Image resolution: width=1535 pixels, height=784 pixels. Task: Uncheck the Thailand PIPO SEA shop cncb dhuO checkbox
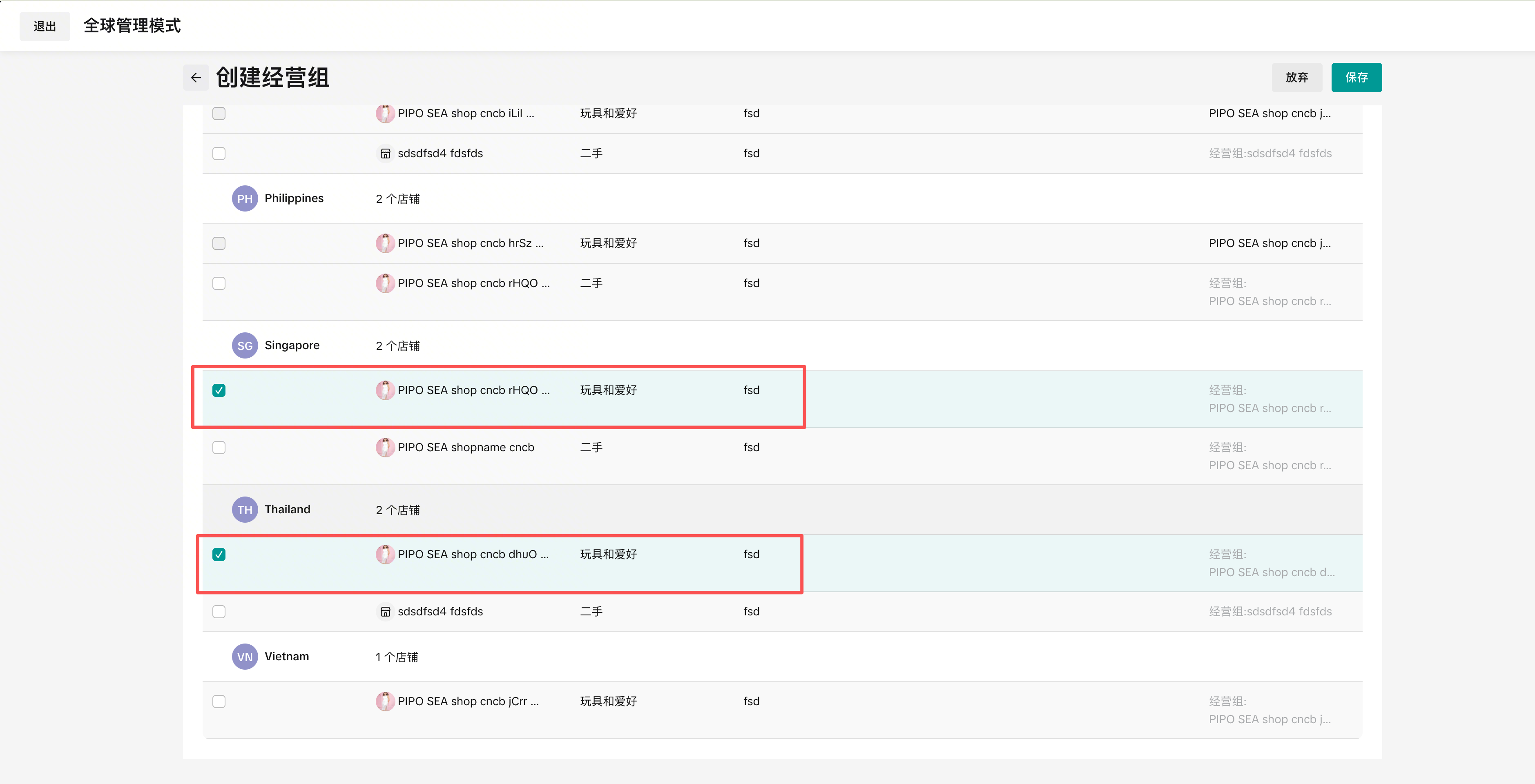[x=219, y=555]
